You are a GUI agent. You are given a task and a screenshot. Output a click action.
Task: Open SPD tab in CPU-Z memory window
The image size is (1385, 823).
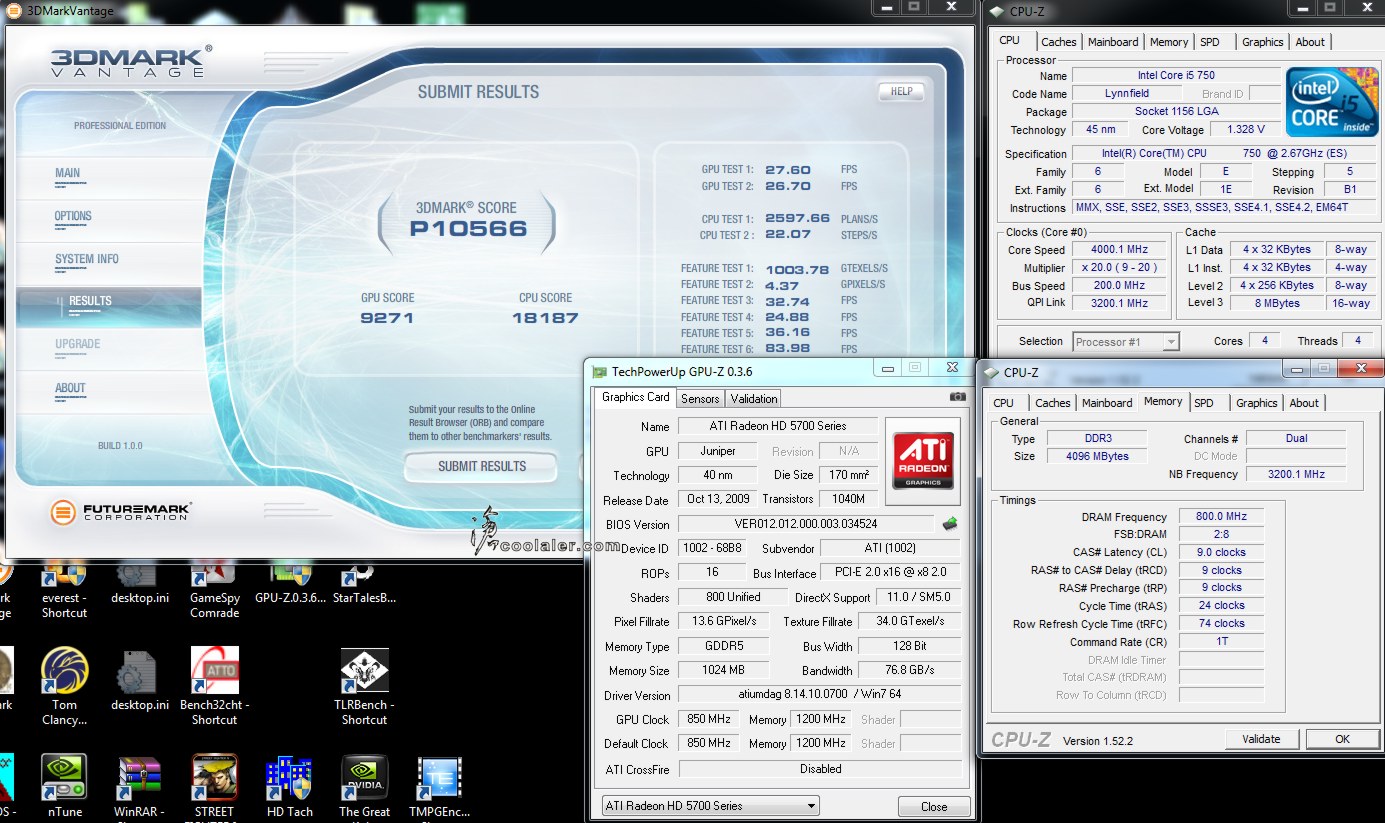click(x=1204, y=403)
